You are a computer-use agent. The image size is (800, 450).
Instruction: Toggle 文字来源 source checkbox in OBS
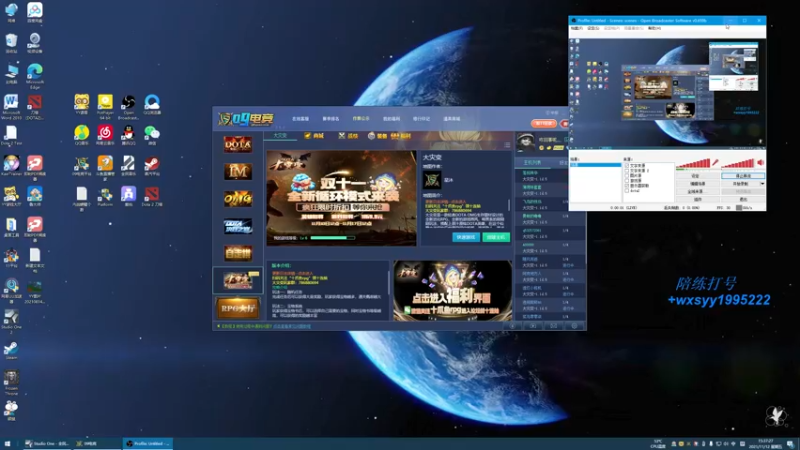(x=627, y=166)
